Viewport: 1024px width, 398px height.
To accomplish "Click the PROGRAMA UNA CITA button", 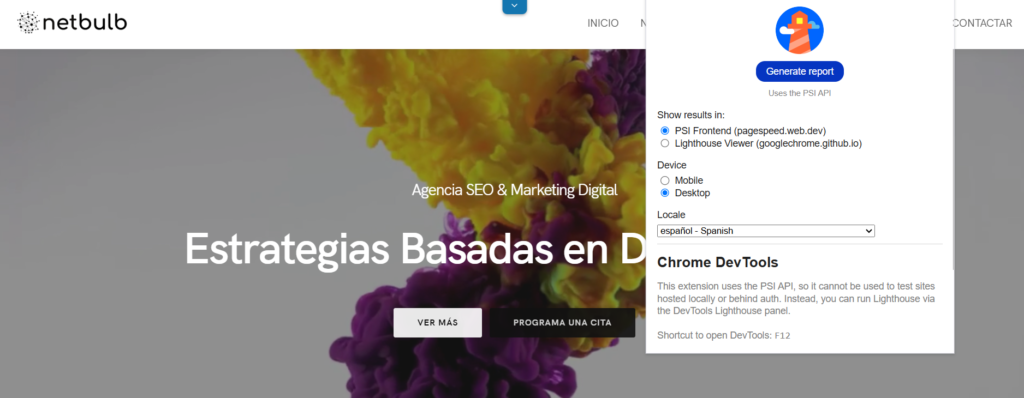I will (x=562, y=323).
